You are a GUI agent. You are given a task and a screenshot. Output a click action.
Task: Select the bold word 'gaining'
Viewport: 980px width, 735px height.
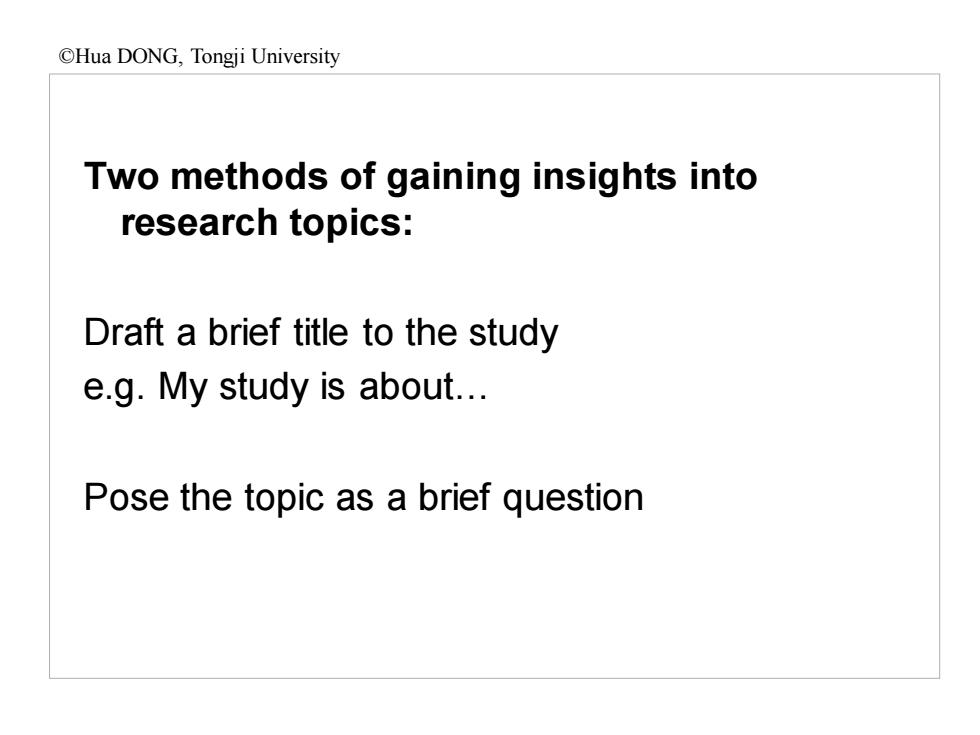pos(453,179)
